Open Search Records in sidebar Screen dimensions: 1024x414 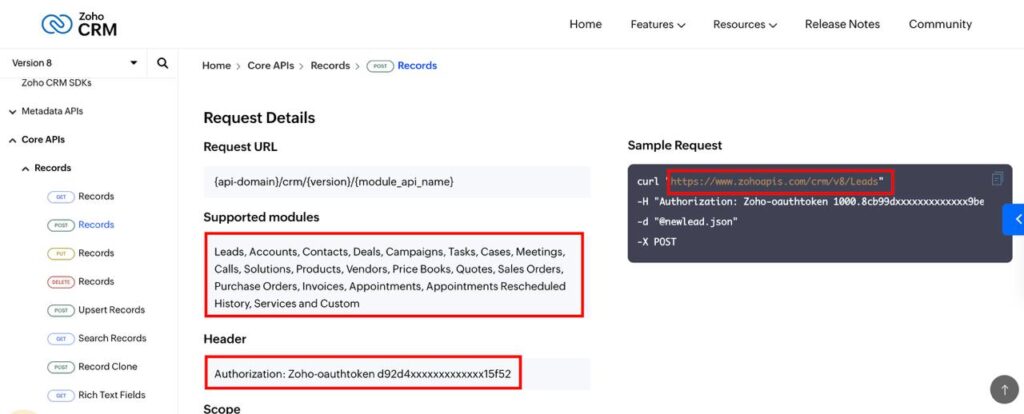pyautogui.click(x=97, y=338)
